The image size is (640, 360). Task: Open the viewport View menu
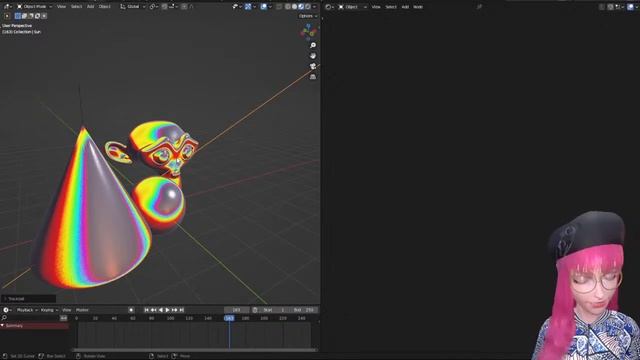pyautogui.click(x=61, y=7)
